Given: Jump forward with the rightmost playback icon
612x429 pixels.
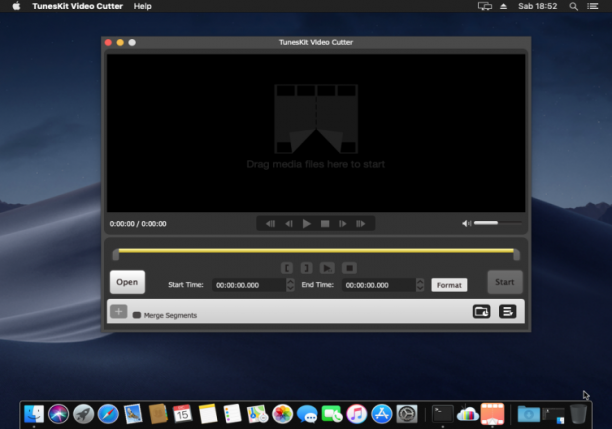Looking at the screenshot, I should [361, 224].
